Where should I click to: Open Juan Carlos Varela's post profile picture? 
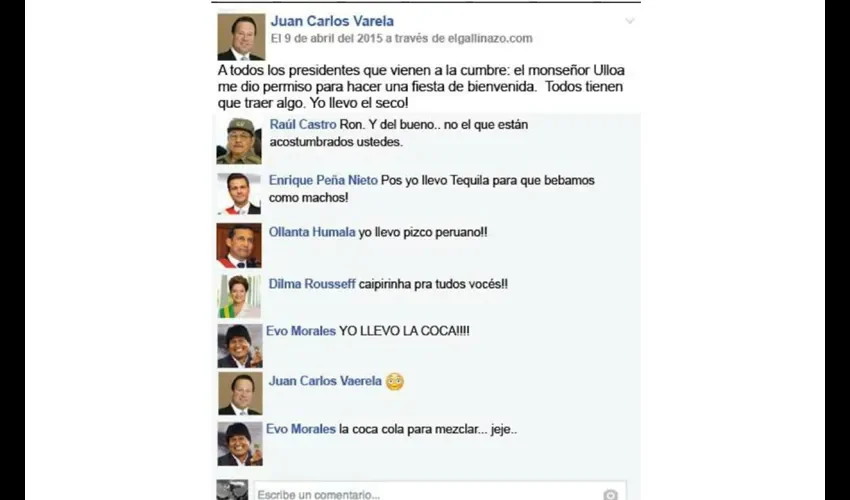[241, 36]
